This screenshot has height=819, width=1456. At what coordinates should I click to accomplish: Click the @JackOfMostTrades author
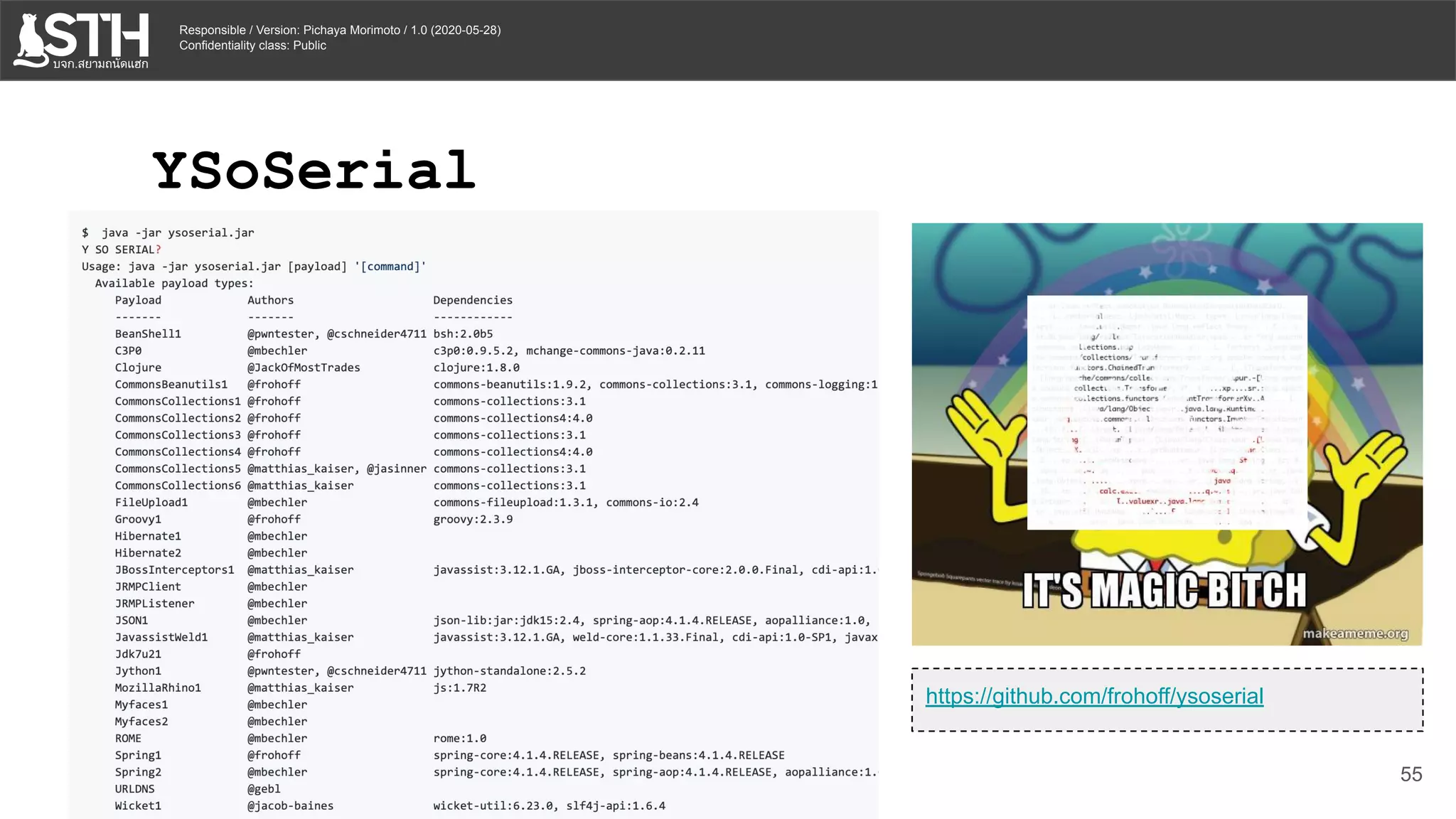click(x=304, y=368)
